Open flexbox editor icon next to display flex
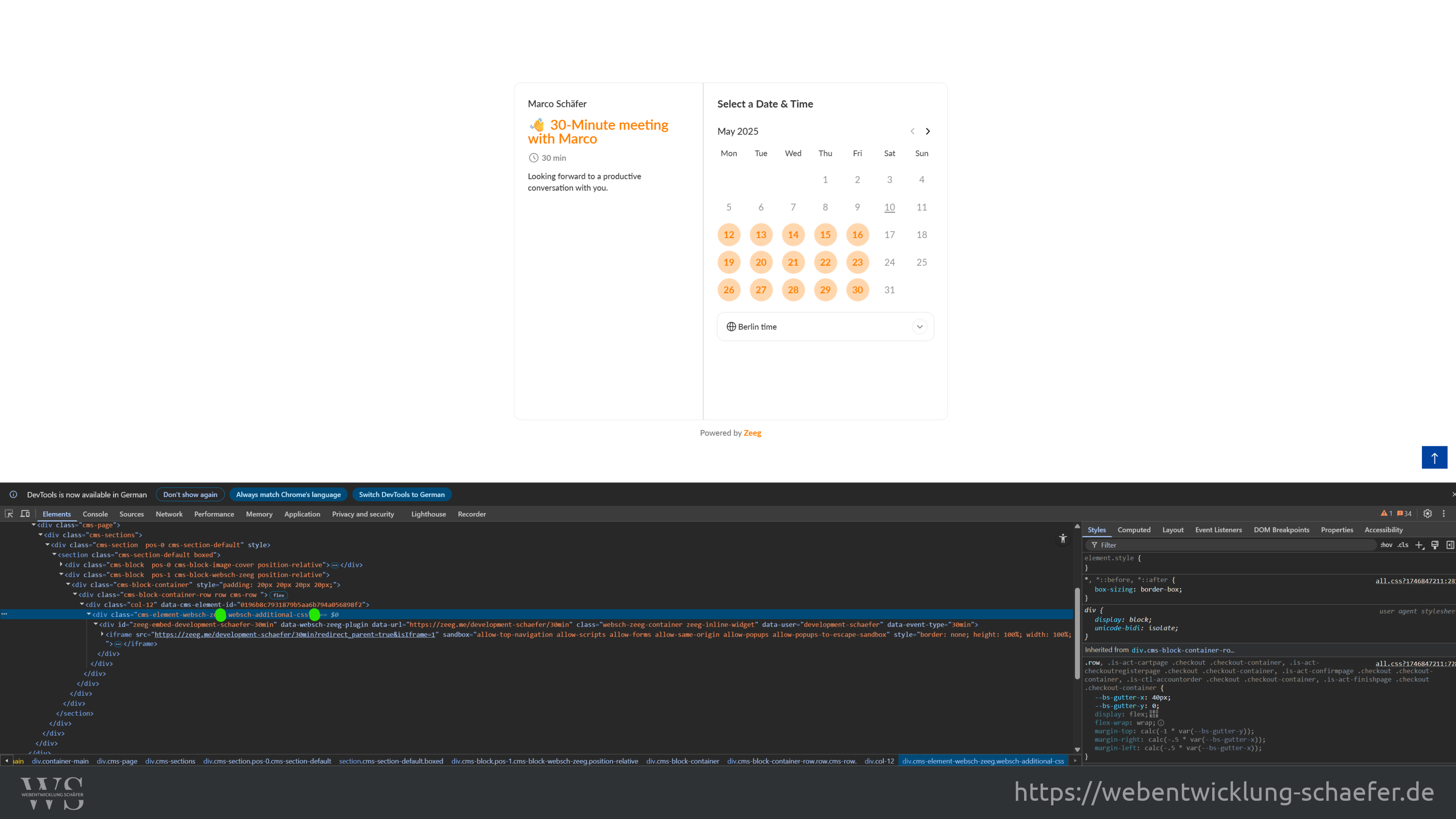This screenshot has height=819, width=1456. point(1153,714)
